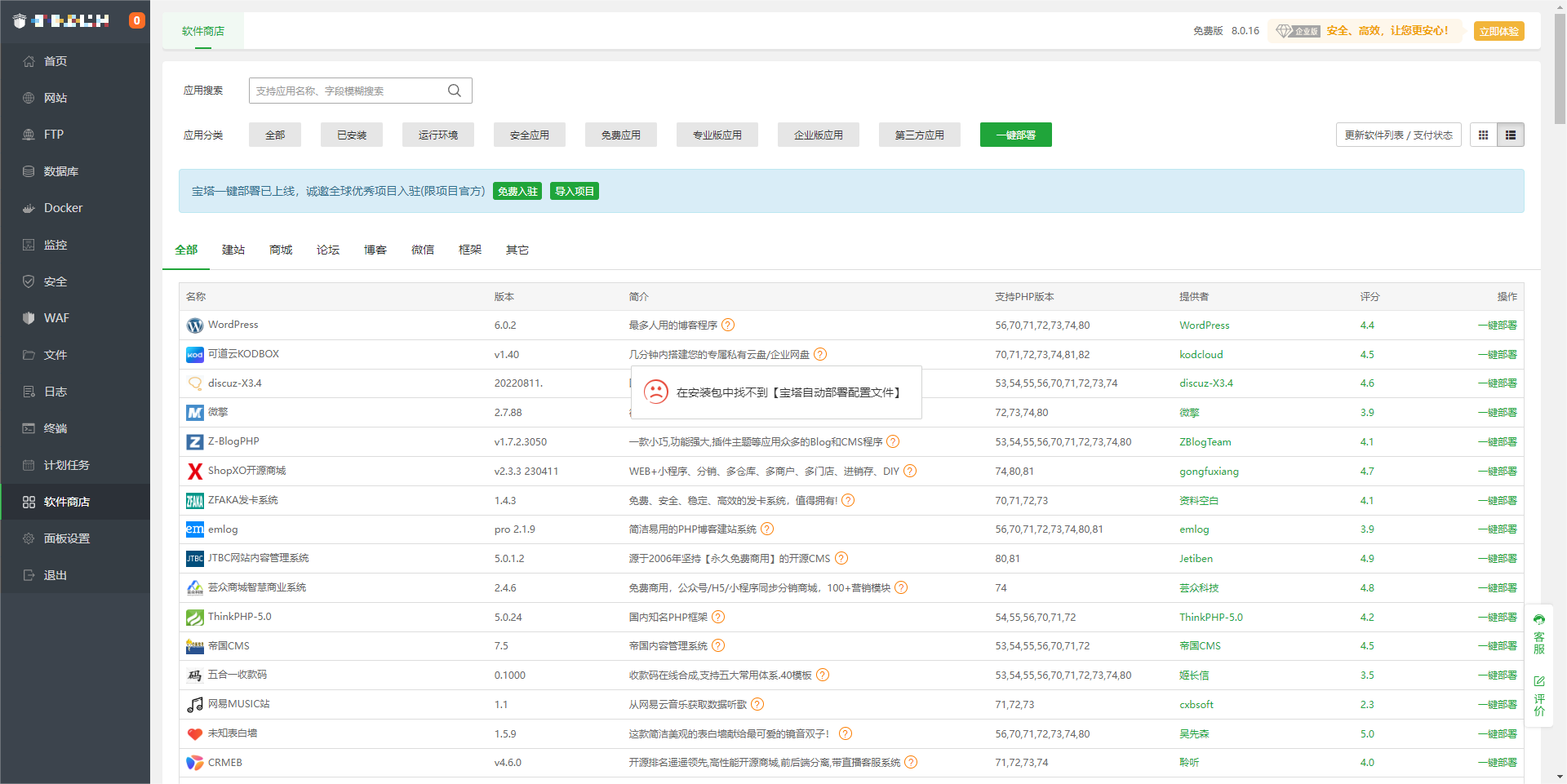
Task: Click the 安全 shield icon in sidebar
Action: click(x=29, y=281)
